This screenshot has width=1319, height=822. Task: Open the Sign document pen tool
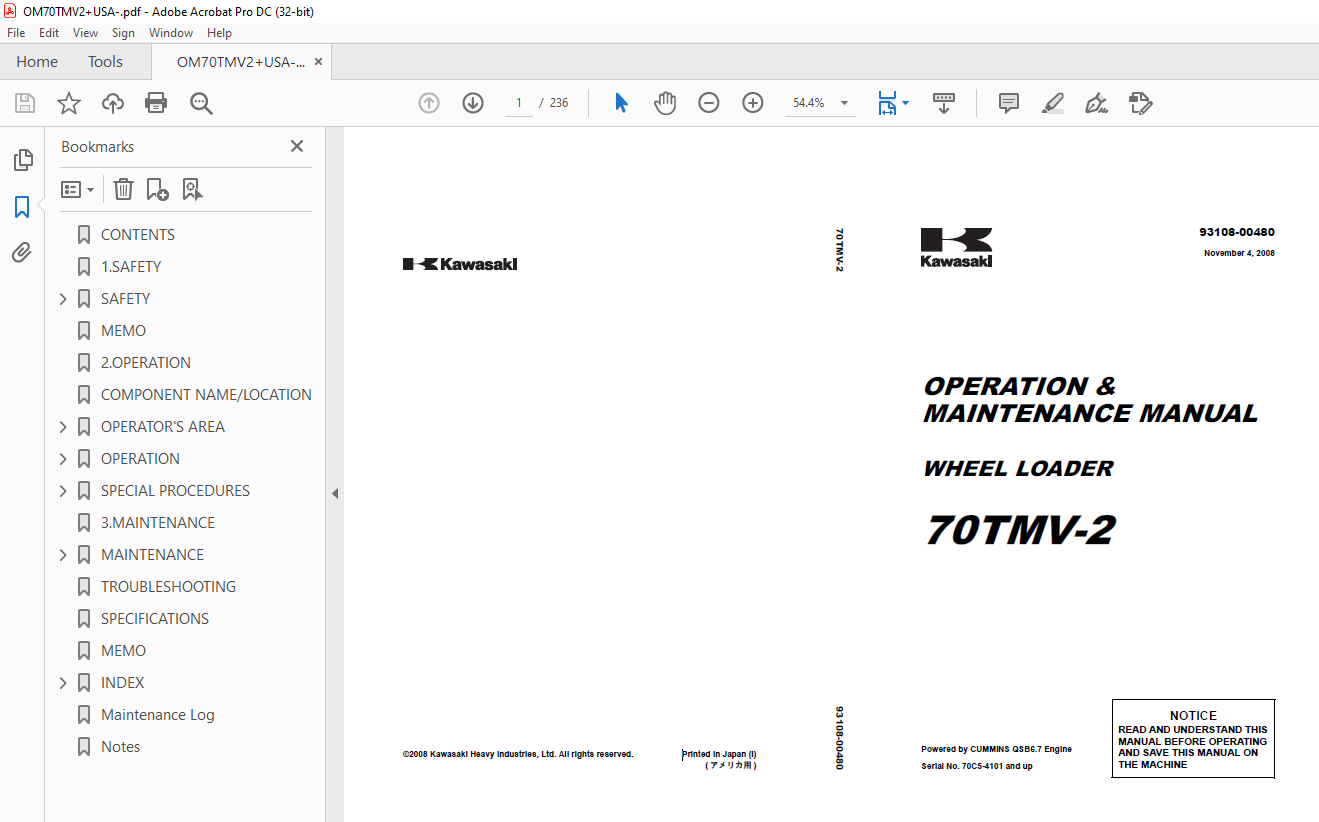[x=1096, y=103]
